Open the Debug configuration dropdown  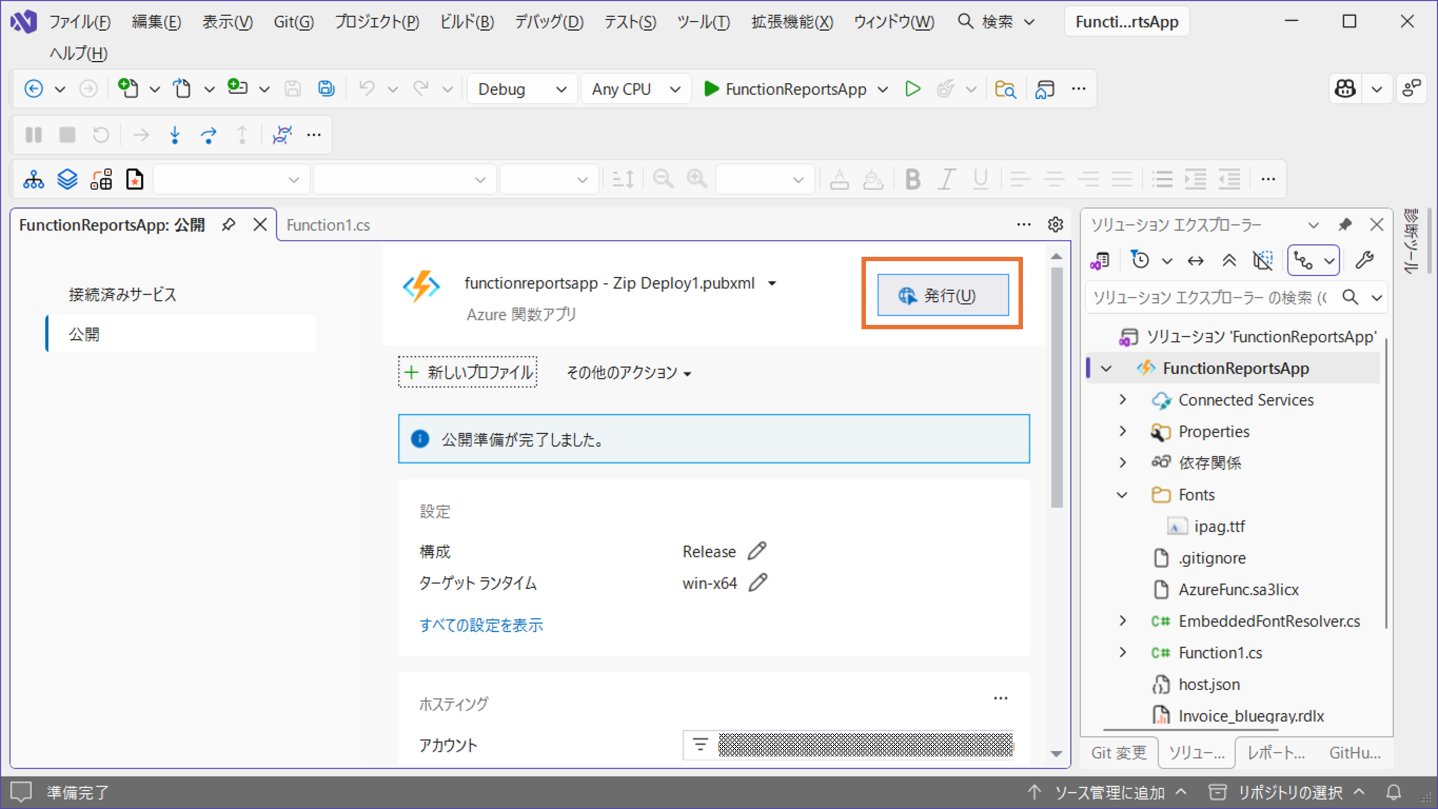(521, 88)
